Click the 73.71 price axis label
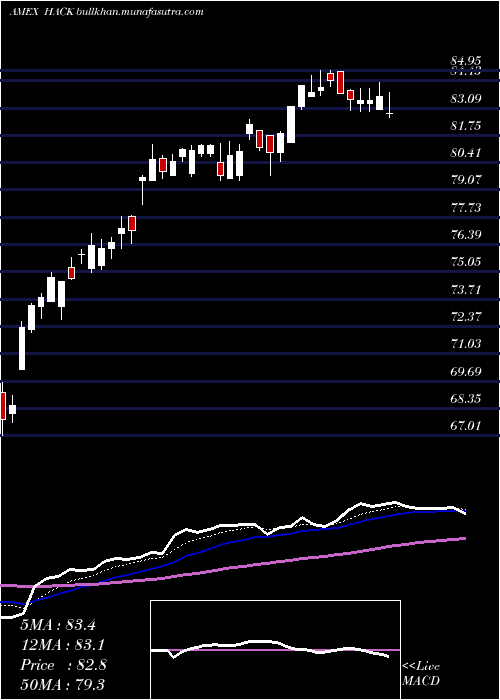 pyautogui.click(x=466, y=289)
